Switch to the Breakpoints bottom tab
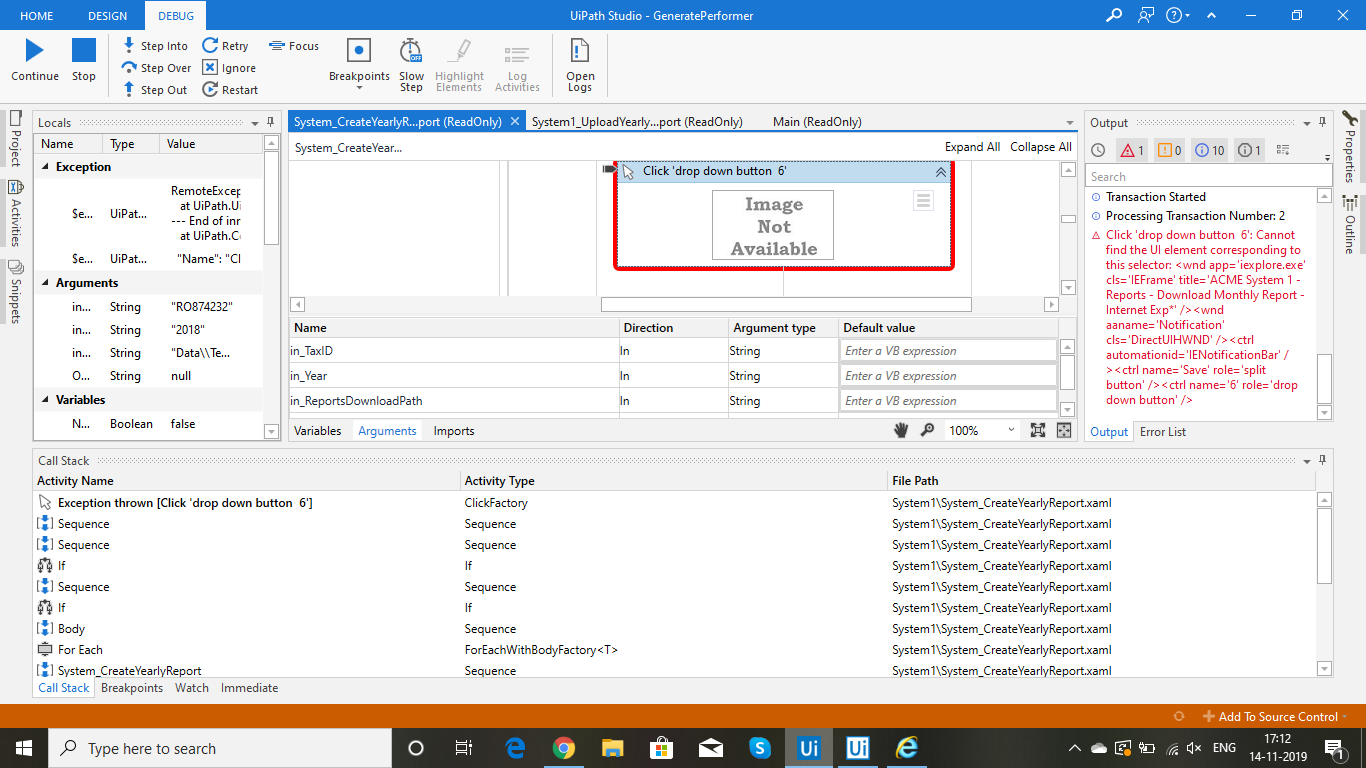 (132, 688)
